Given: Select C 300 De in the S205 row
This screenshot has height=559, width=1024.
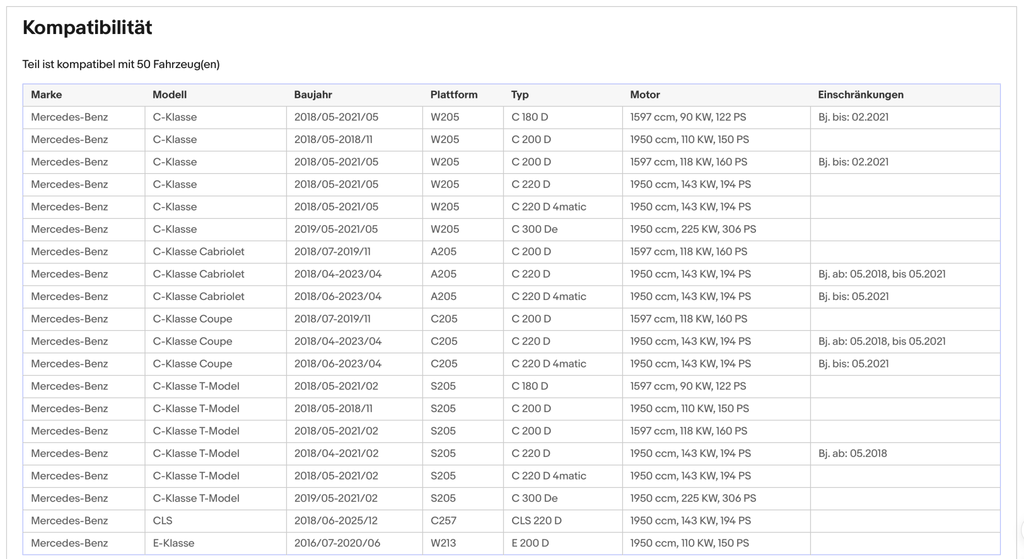Looking at the screenshot, I should point(534,498).
